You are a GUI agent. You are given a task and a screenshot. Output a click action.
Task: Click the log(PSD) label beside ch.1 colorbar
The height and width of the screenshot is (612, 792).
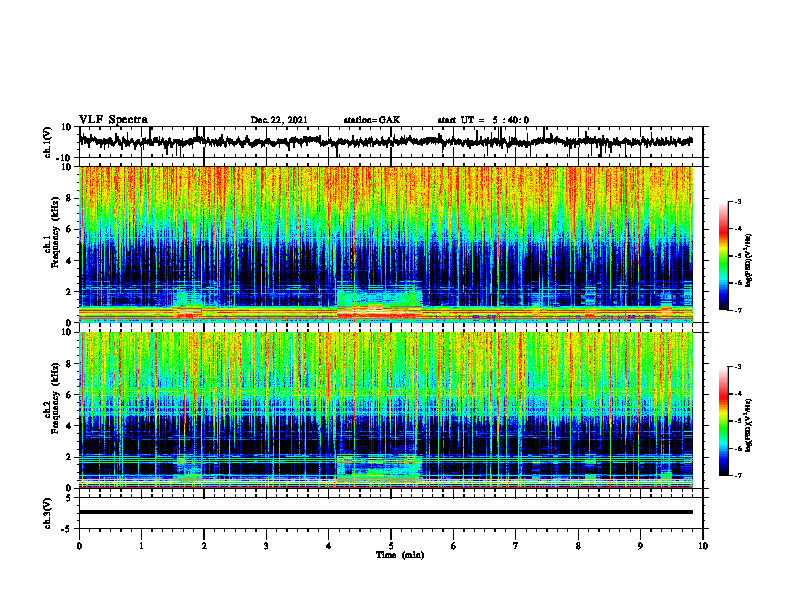[x=749, y=260]
